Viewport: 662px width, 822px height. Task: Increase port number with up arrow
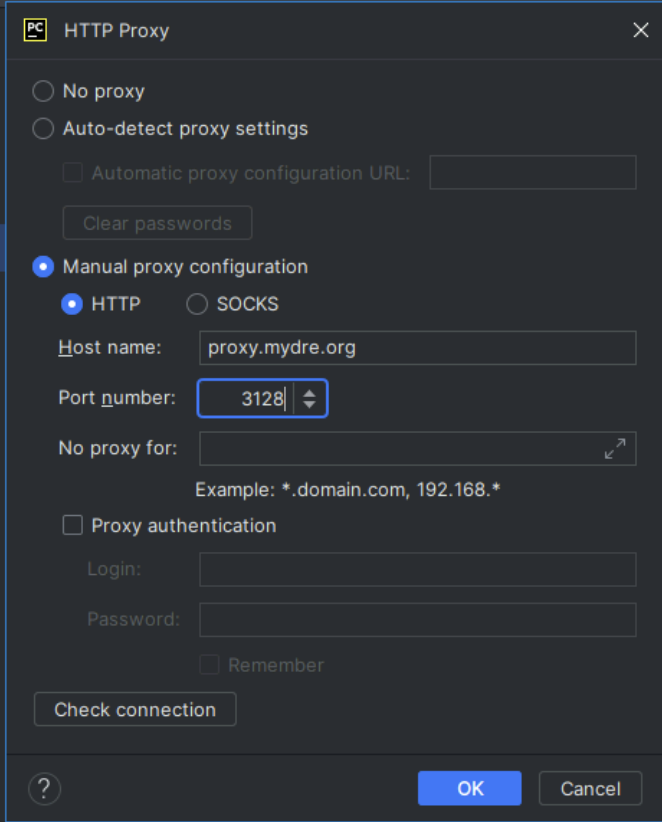[309, 393]
